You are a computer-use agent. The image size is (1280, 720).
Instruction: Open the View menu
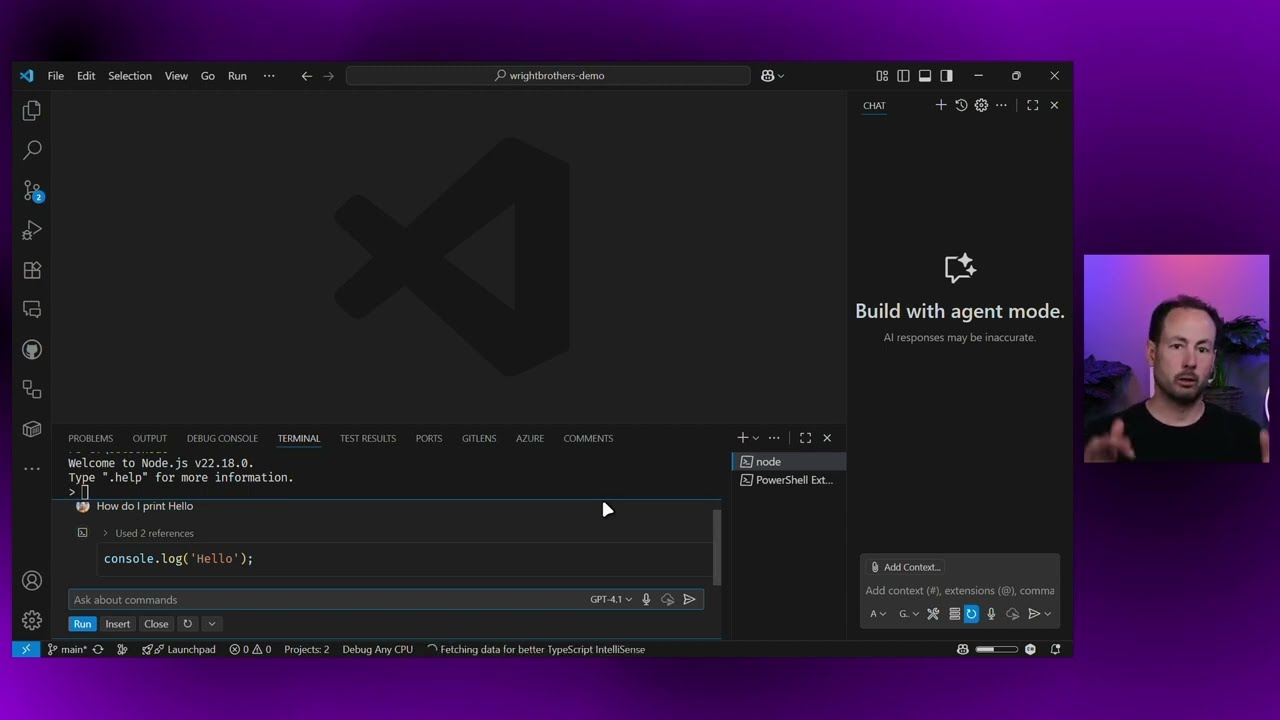(176, 76)
